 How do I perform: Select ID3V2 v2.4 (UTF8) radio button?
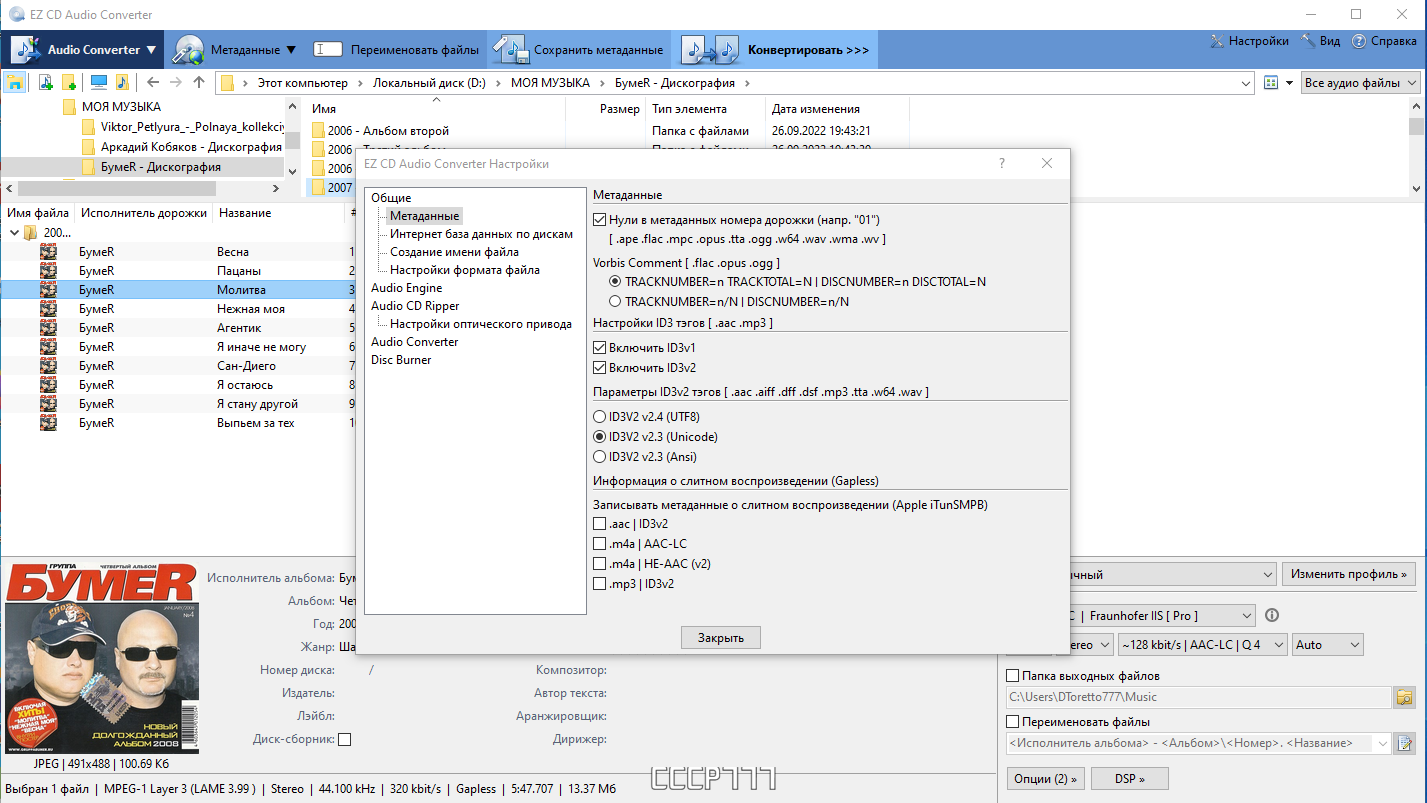(600, 417)
